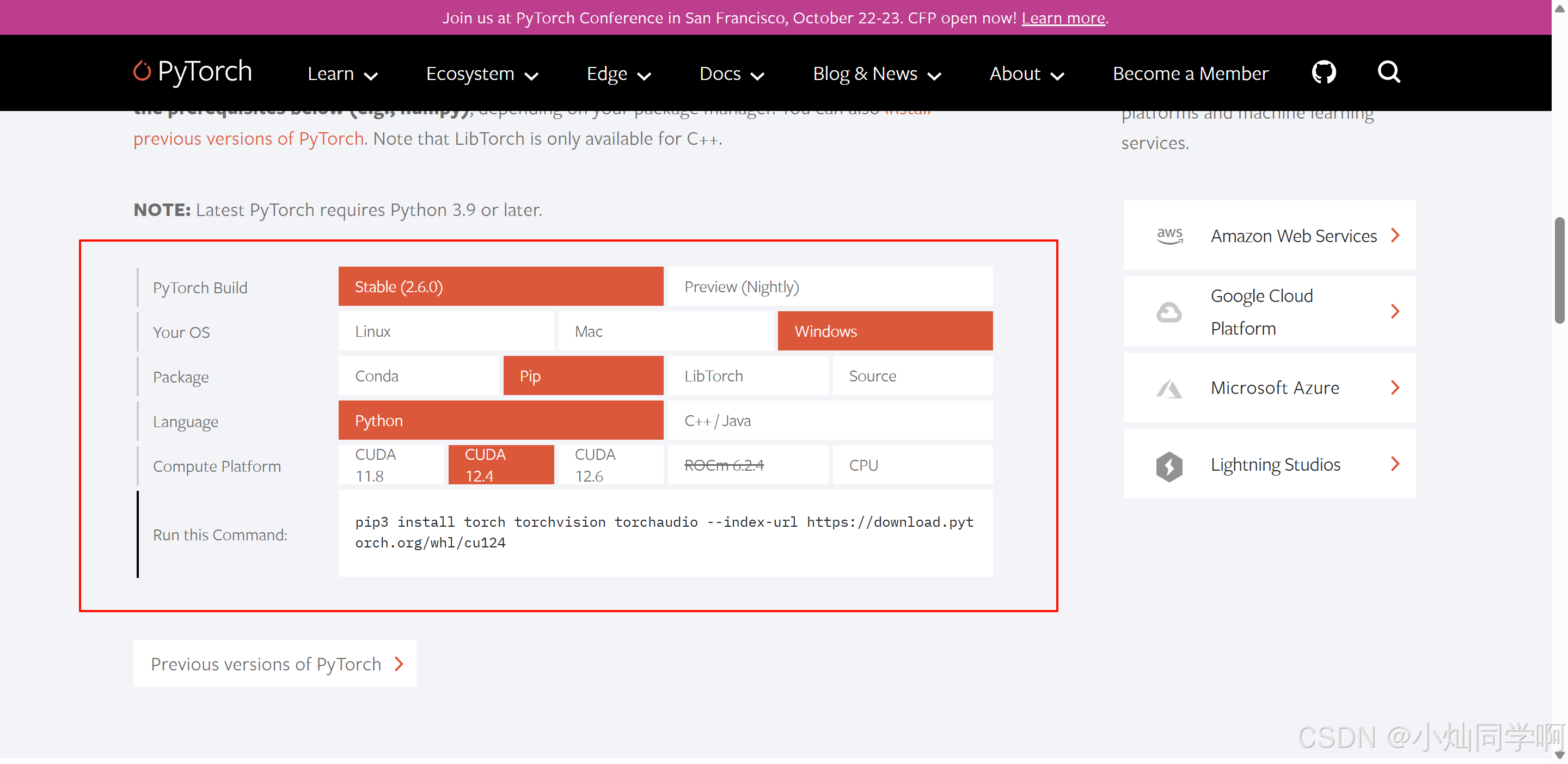Open Previous versions of PyTorch button
Viewport: 1568px width, 764px height.
click(274, 664)
